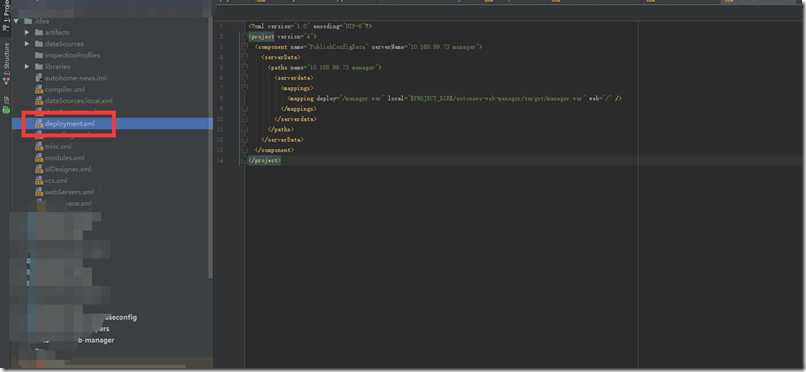
Task: Click the compiler.xml file icon
Action: (x=39, y=89)
